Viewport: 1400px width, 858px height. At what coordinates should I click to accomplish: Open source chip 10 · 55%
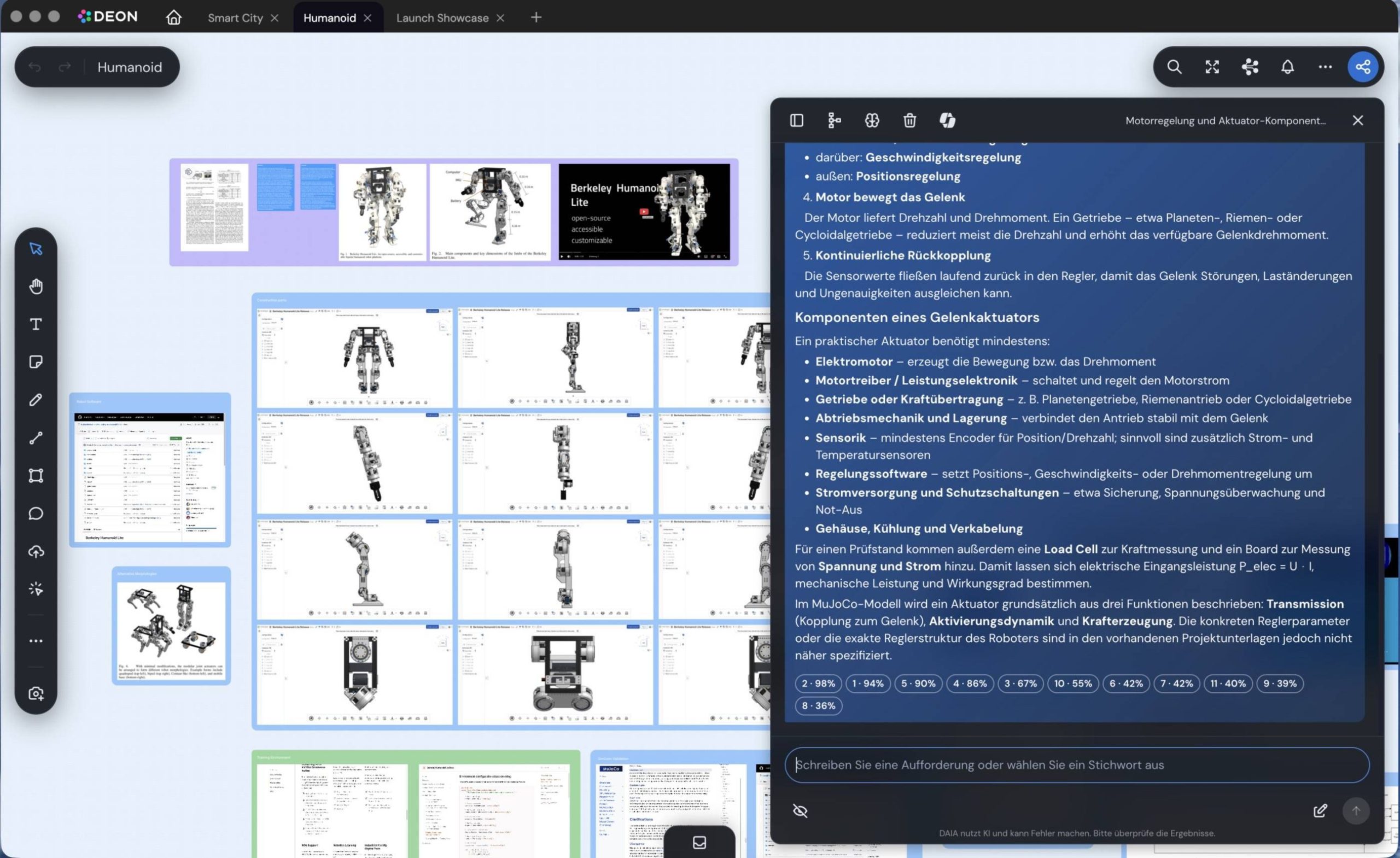tap(1073, 684)
